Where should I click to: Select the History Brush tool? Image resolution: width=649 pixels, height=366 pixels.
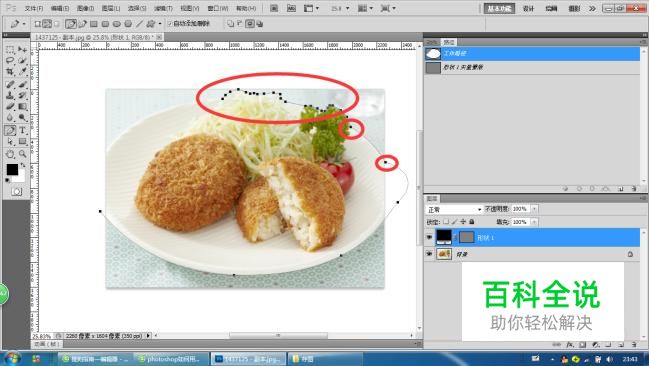(x=22, y=95)
